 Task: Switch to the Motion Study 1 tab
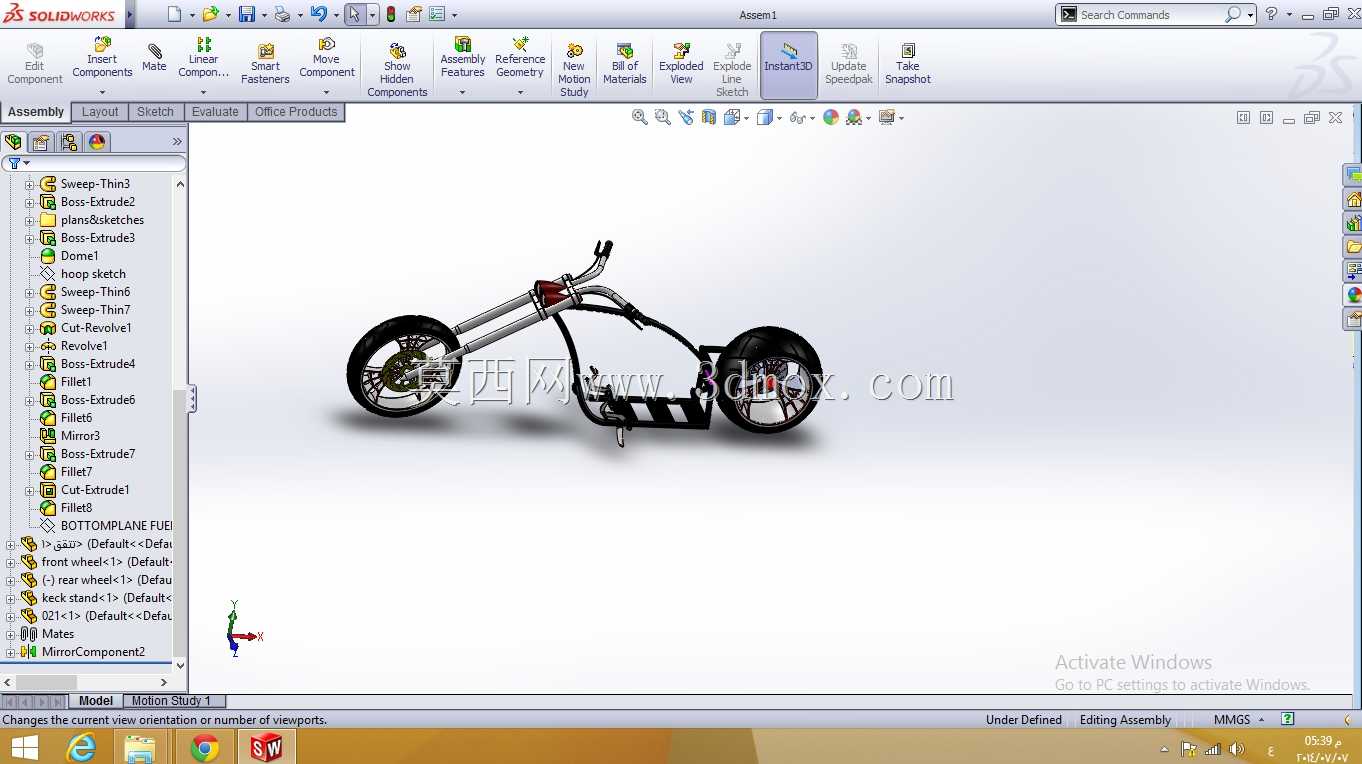pos(171,701)
